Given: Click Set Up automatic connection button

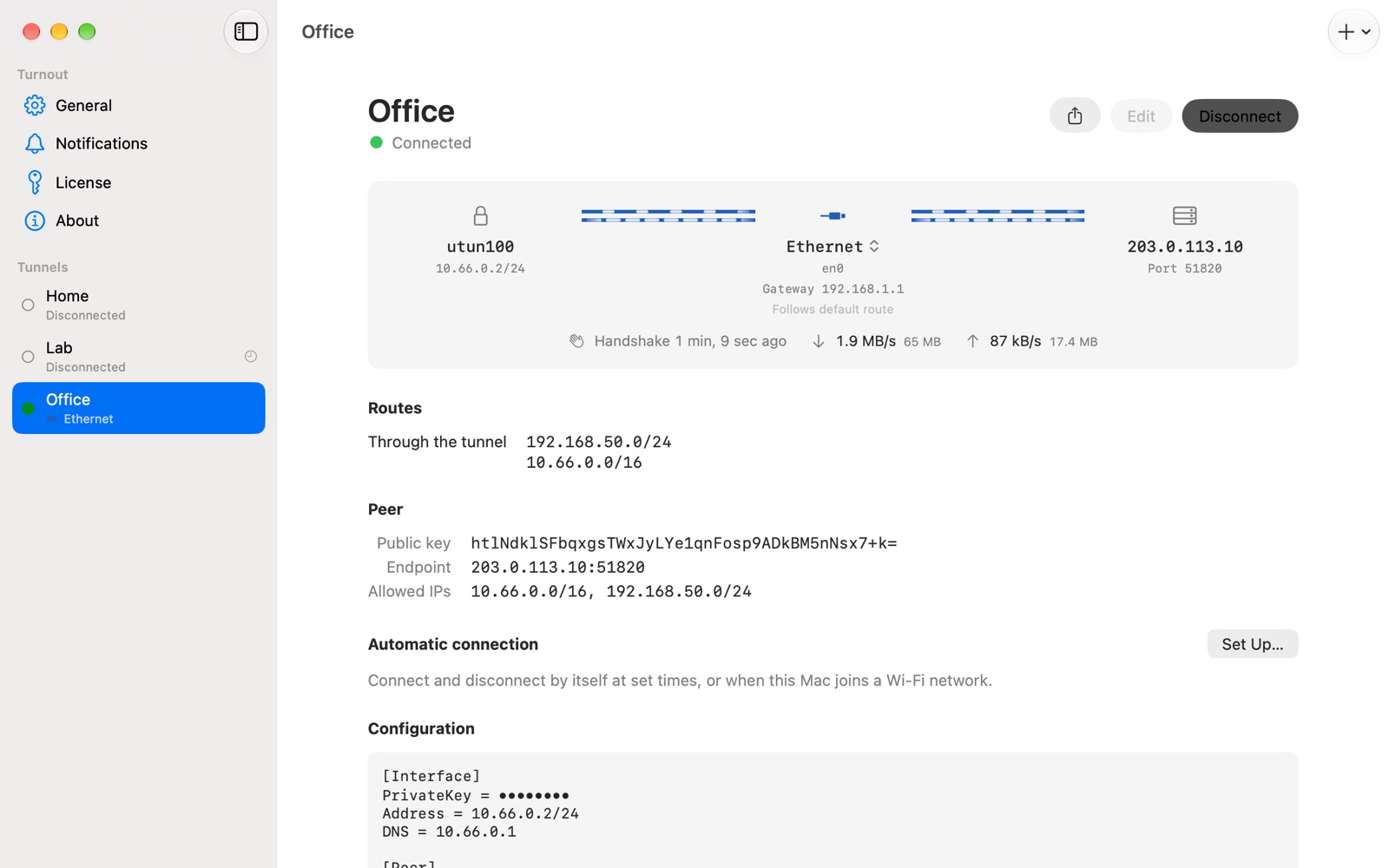Looking at the screenshot, I should coord(1252,644).
